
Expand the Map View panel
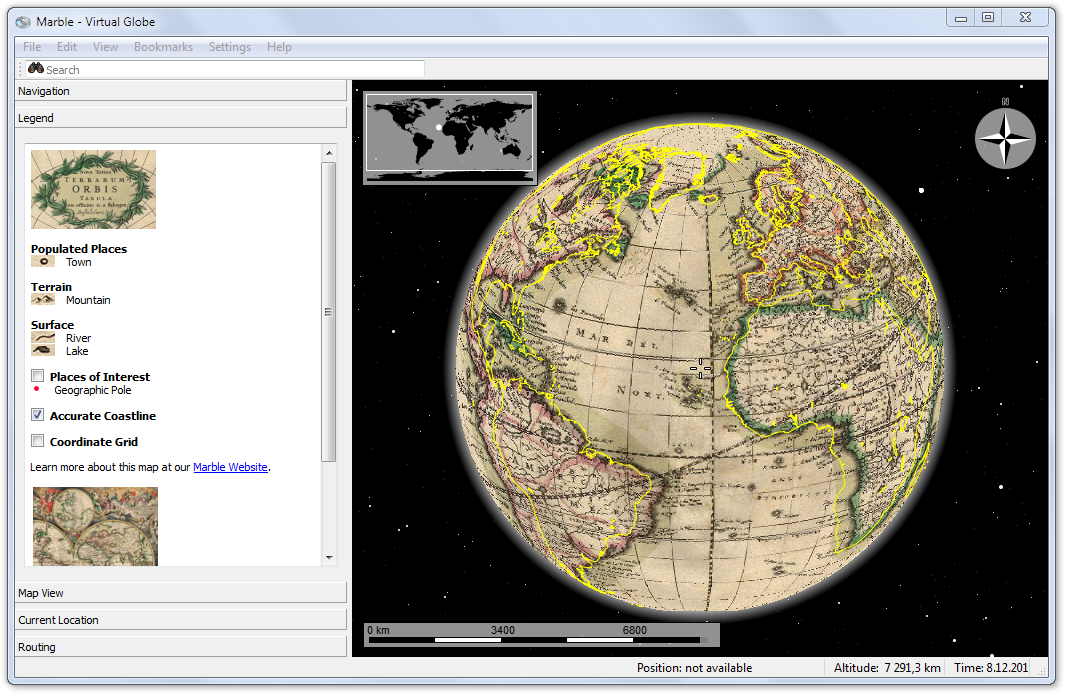[x=180, y=593]
